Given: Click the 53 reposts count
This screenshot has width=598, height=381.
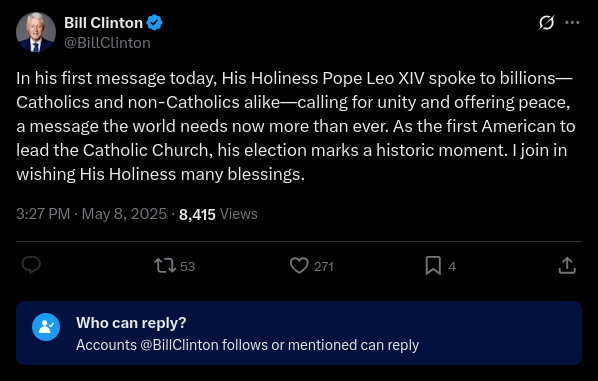Looking at the screenshot, I should click(188, 266).
